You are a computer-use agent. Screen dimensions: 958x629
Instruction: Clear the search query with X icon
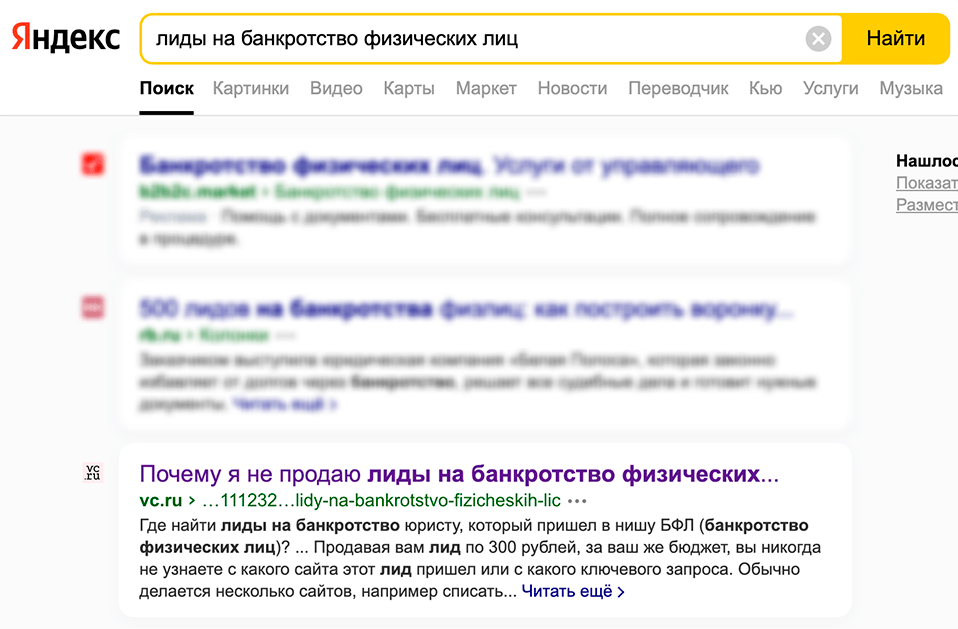[818, 39]
